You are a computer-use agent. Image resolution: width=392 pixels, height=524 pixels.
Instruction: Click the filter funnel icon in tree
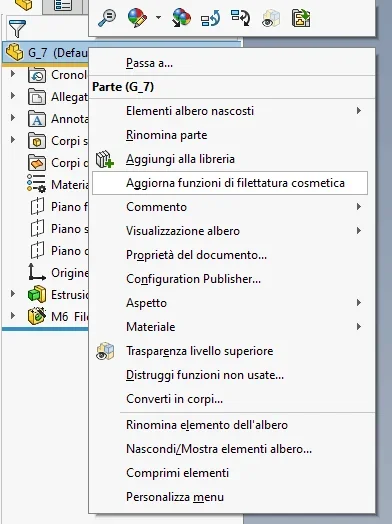17,29
